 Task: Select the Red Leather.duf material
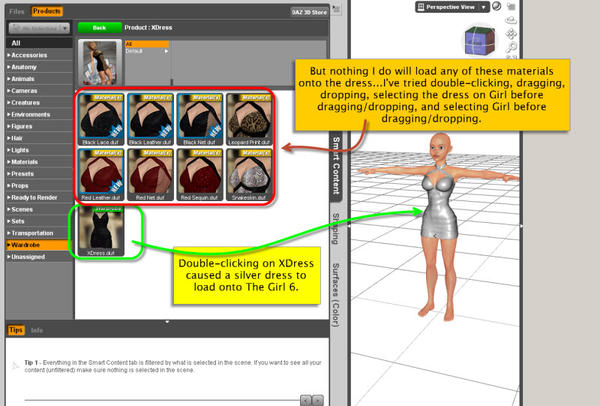pyautogui.click(x=101, y=175)
